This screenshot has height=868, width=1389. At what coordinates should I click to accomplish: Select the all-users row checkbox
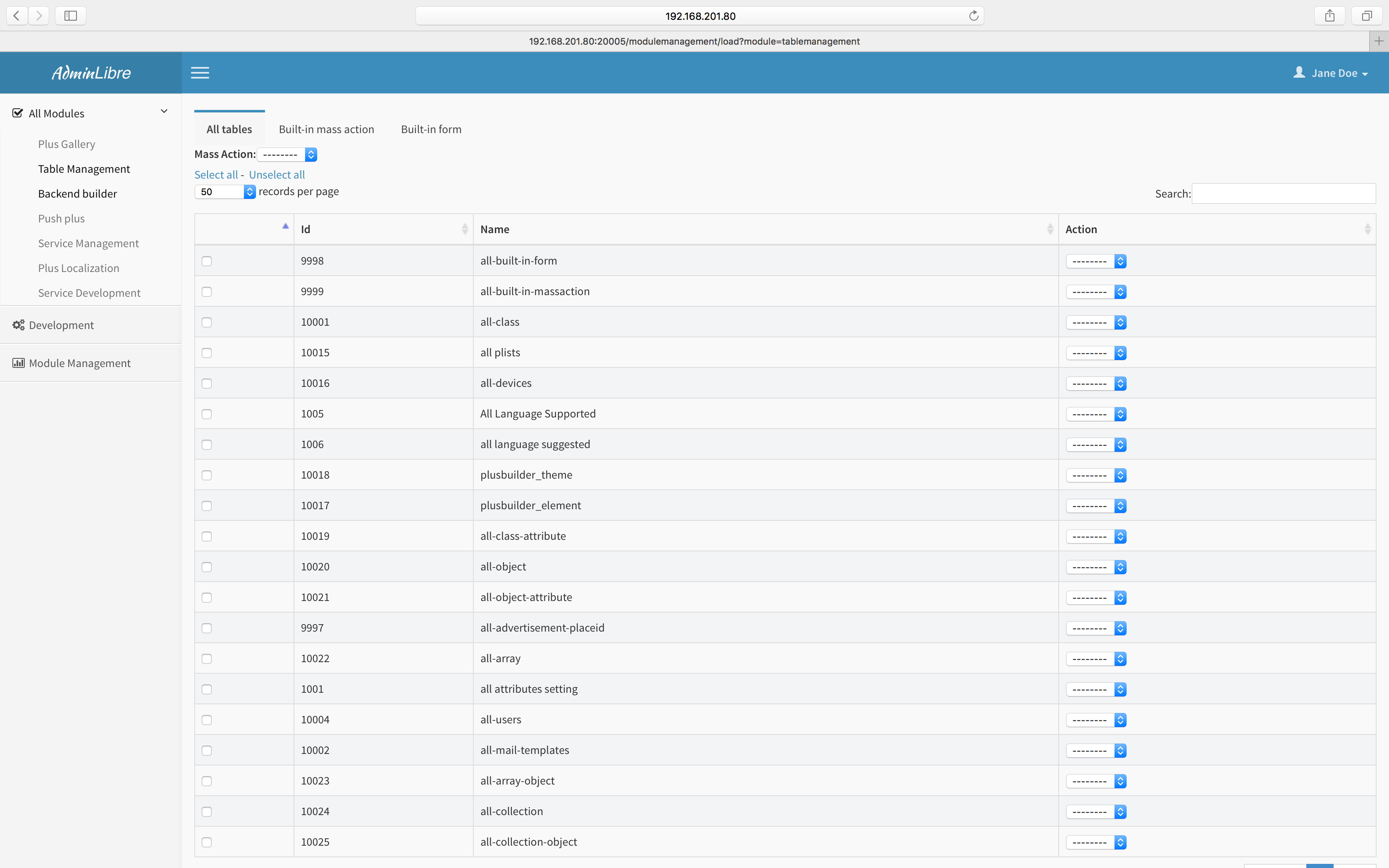tap(207, 720)
